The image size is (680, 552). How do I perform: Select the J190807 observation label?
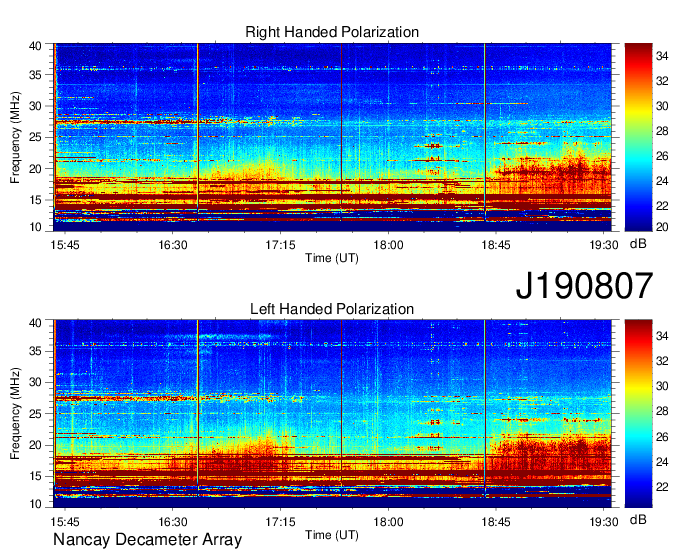pos(584,285)
